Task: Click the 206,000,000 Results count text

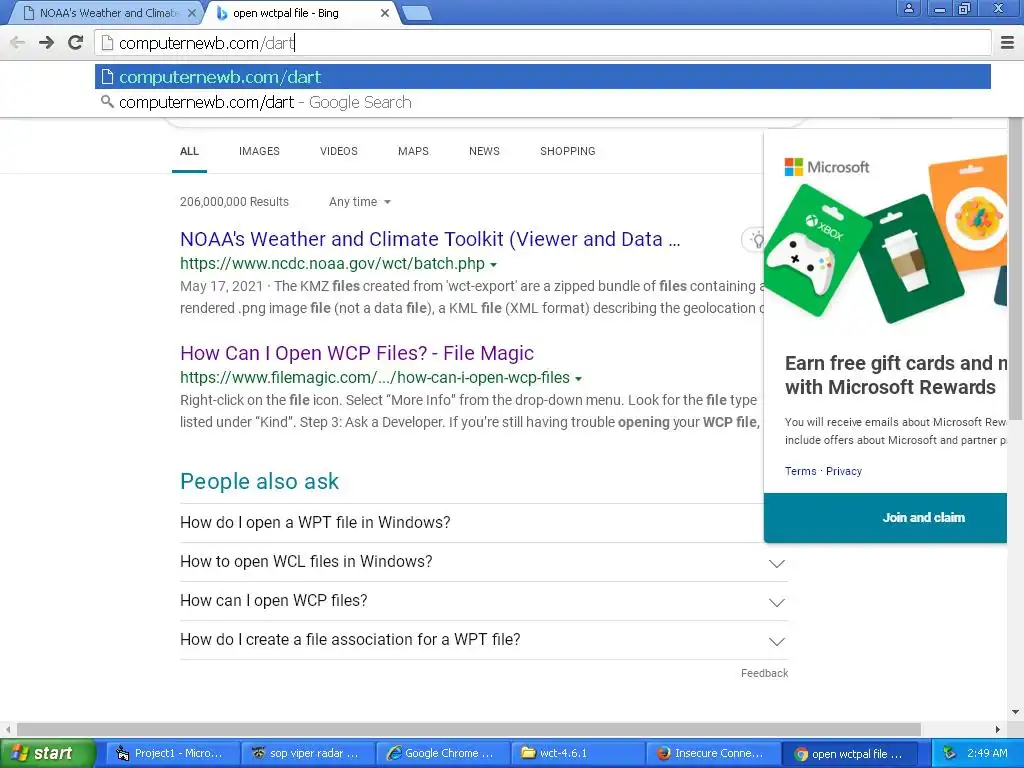Action: point(234,202)
